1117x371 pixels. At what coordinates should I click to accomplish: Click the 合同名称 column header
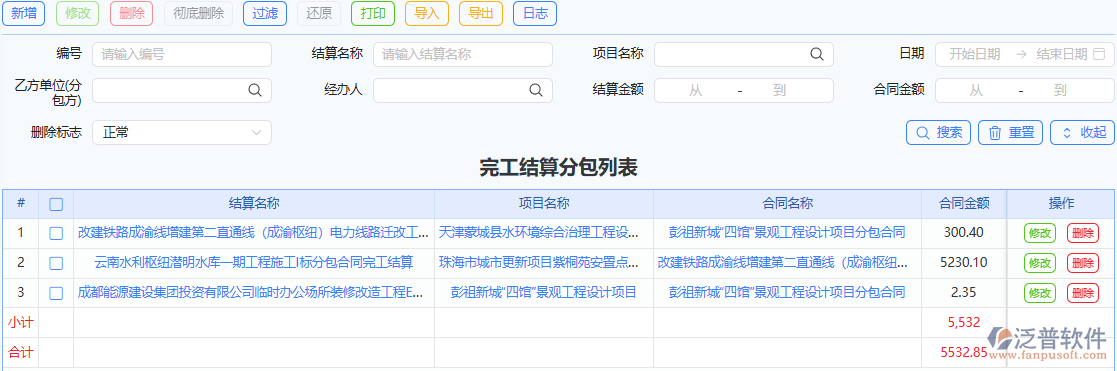787,203
